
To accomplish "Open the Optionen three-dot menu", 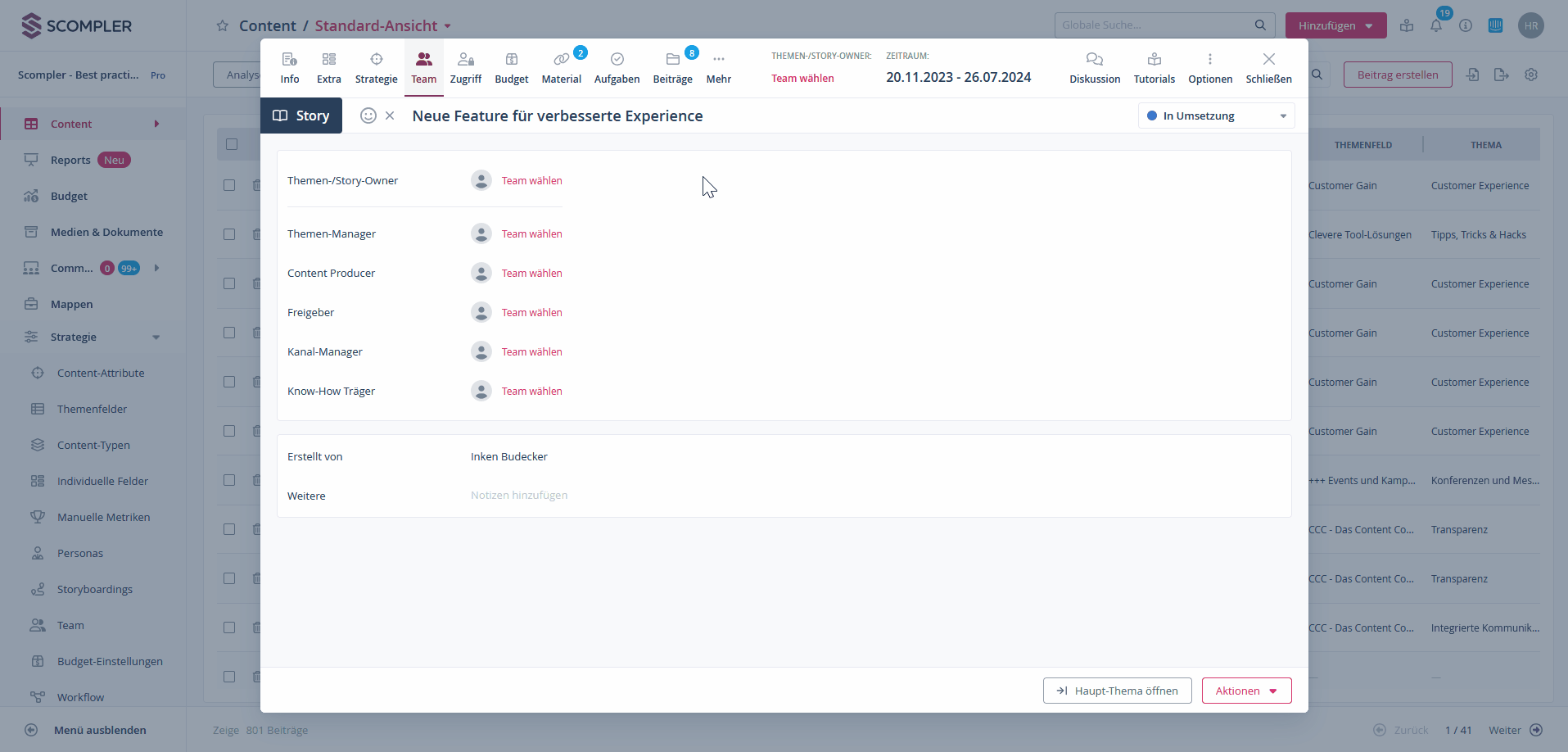I will [1209, 67].
